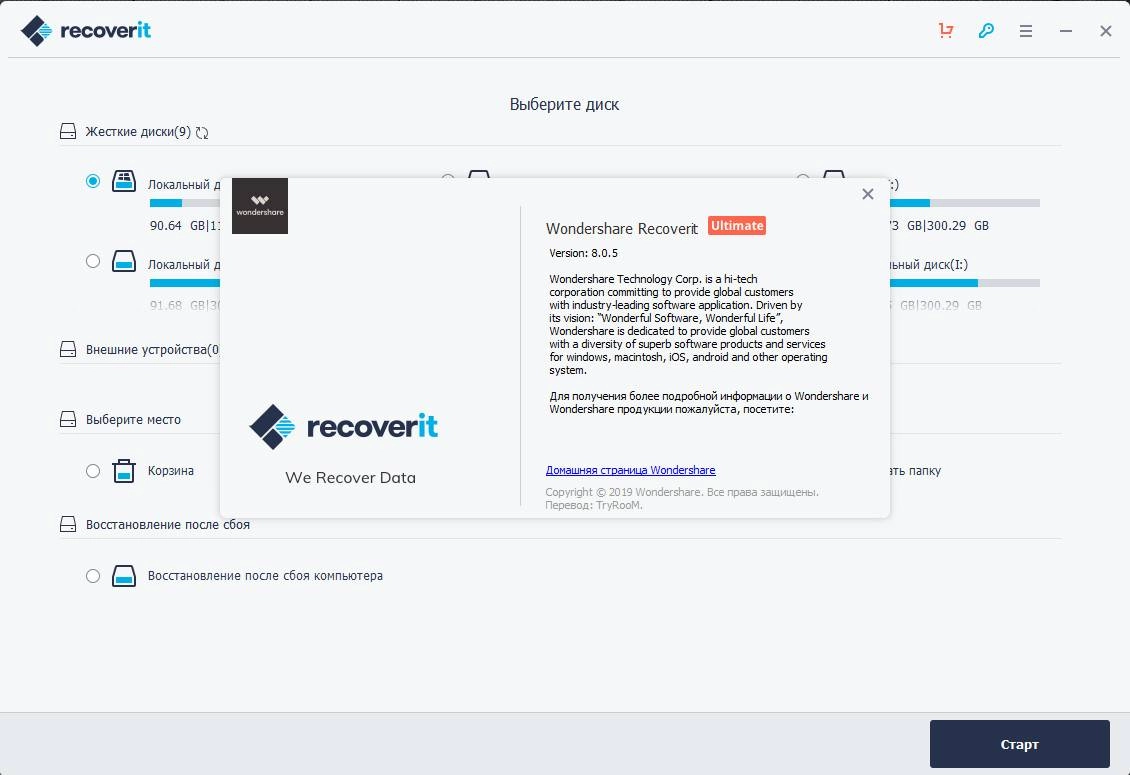The height and width of the screenshot is (775, 1130).
Task: Click the disk (I:) usage bar
Action: pyautogui.click(x=965, y=283)
